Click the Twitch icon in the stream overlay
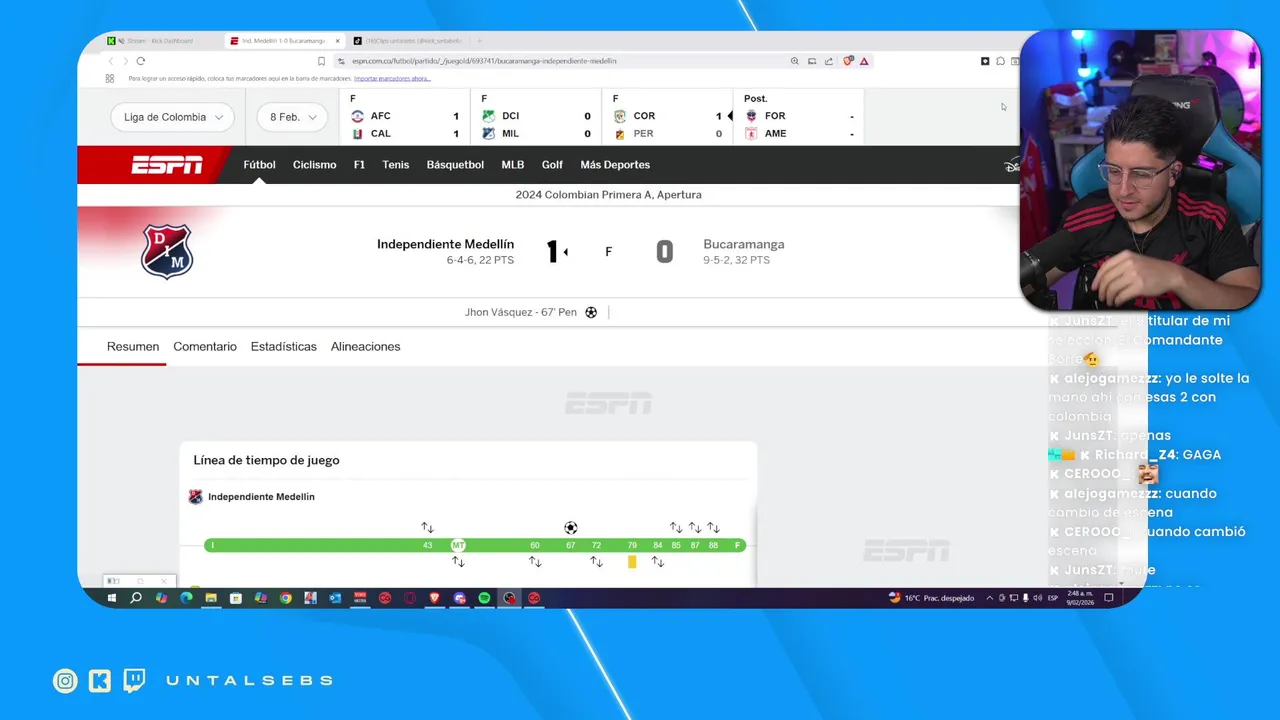The image size is (1280, 720). (134, 681)
